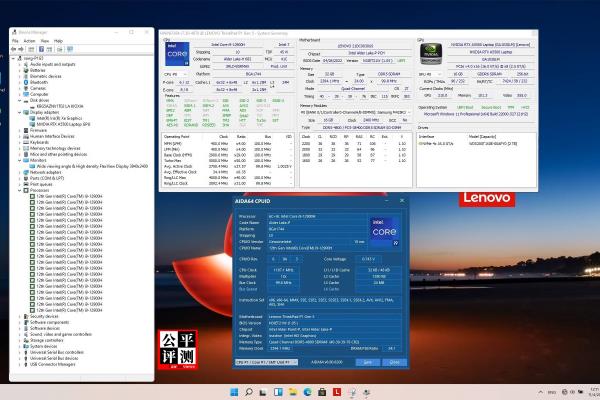Show hidden system tray icons chevron
Viewport: 600px width, 400px height.
pyautogui.click(x=540, y=392)
